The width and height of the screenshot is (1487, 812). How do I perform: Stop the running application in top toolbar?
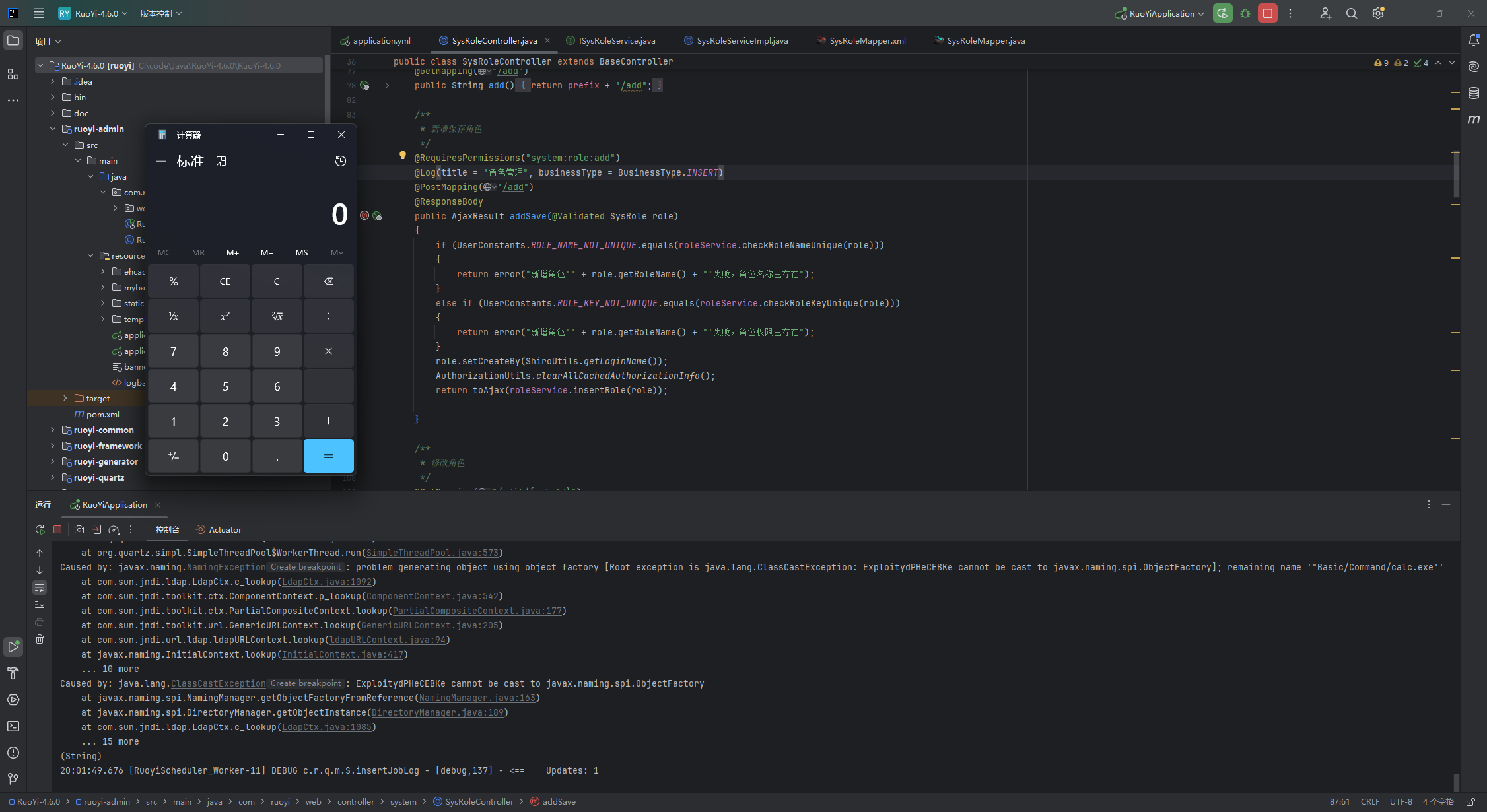point(1268,13)
